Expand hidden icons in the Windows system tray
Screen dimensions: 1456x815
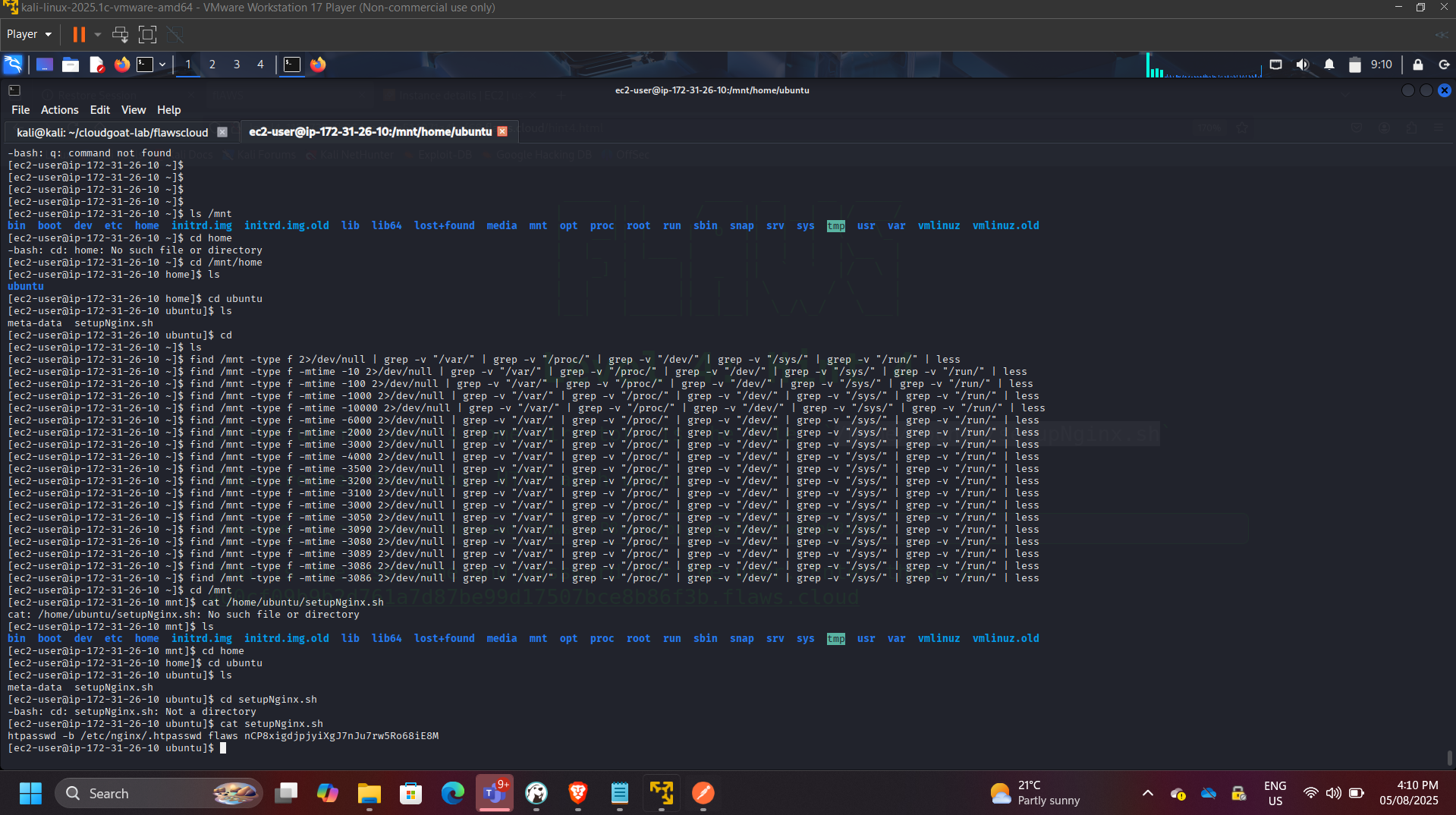click(1147, 793)
